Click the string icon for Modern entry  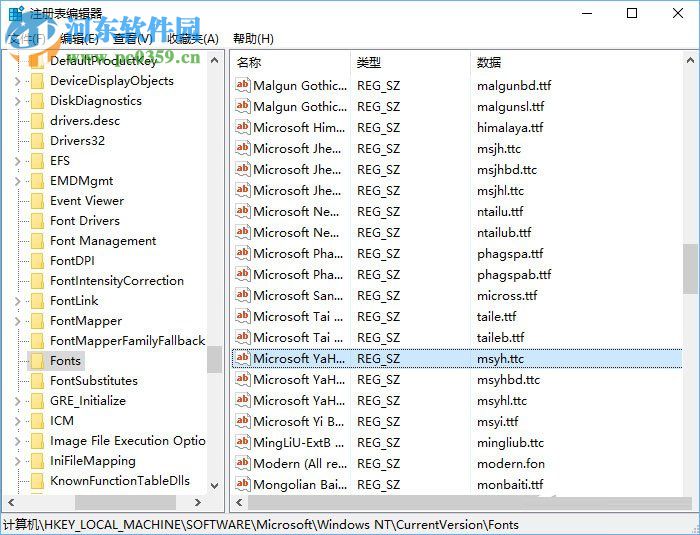point(242,463)
